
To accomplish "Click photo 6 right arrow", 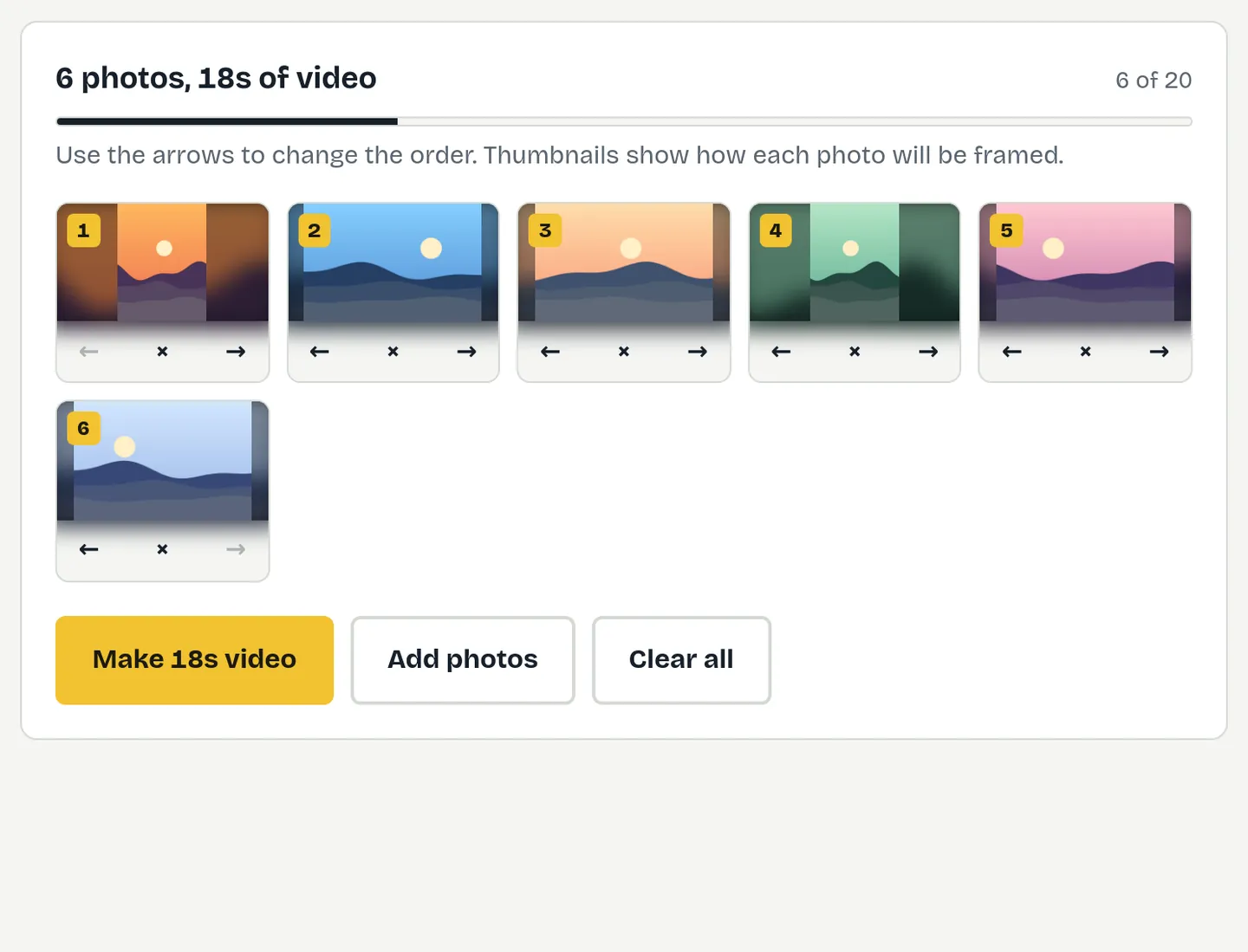I will coord(236,549).
